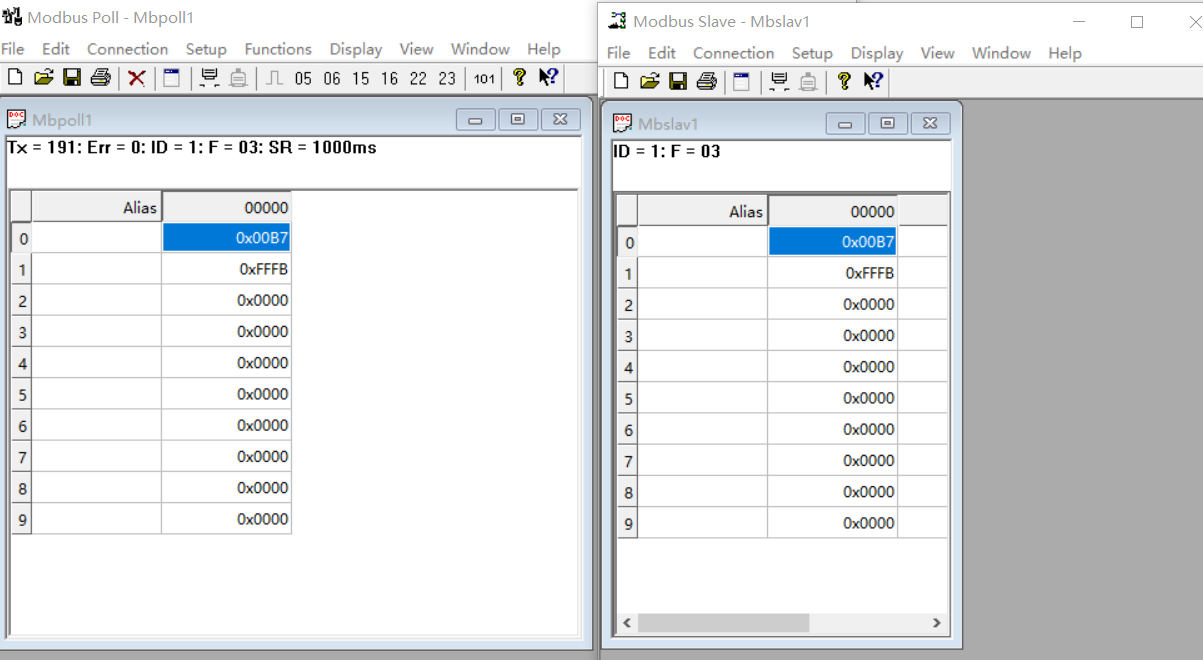Click the 05 write single coil button
The height and width of the screenshot is (660, 1203).
coord(303,78)
